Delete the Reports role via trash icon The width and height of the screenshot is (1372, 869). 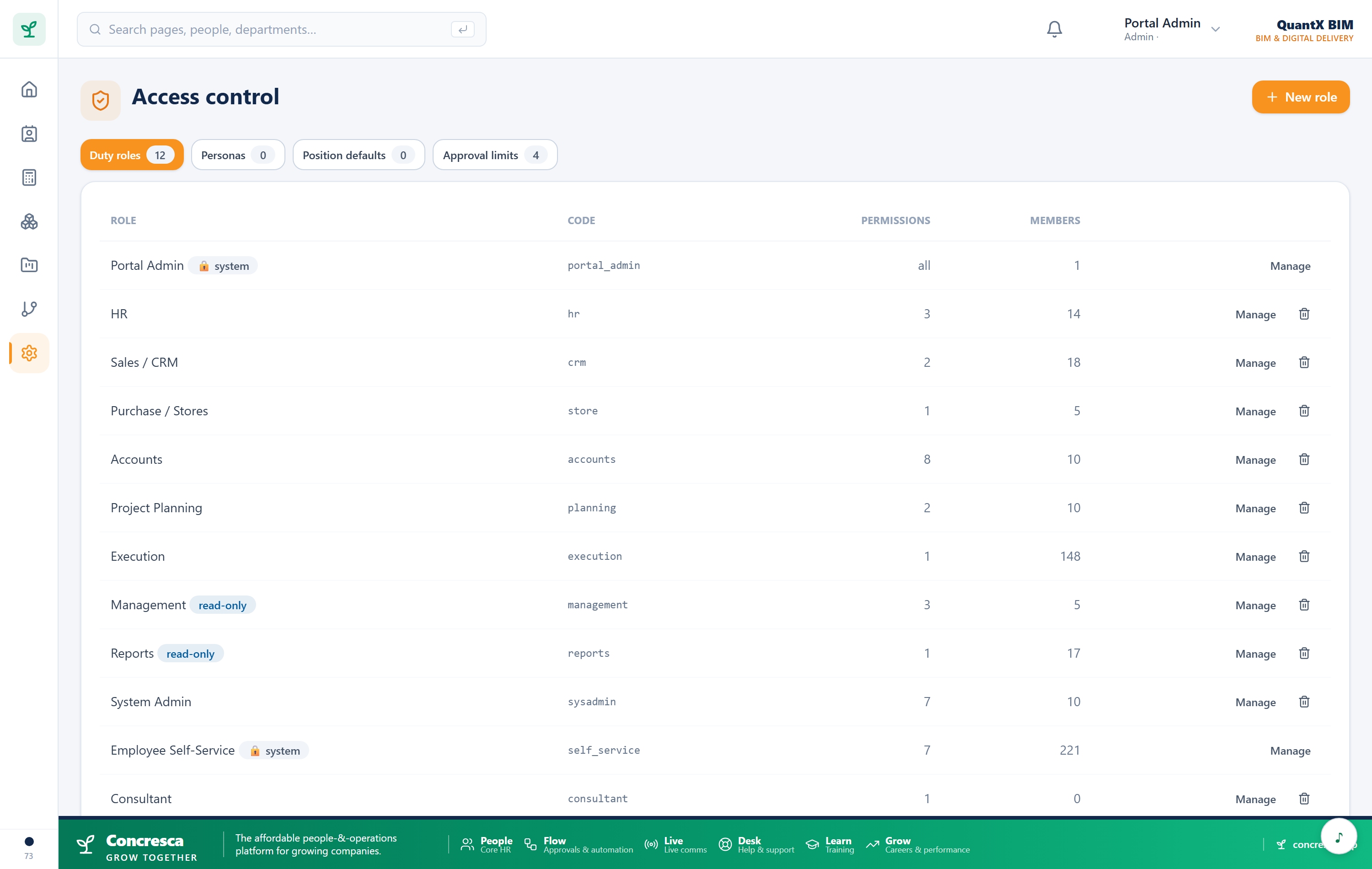(1303, 653)
